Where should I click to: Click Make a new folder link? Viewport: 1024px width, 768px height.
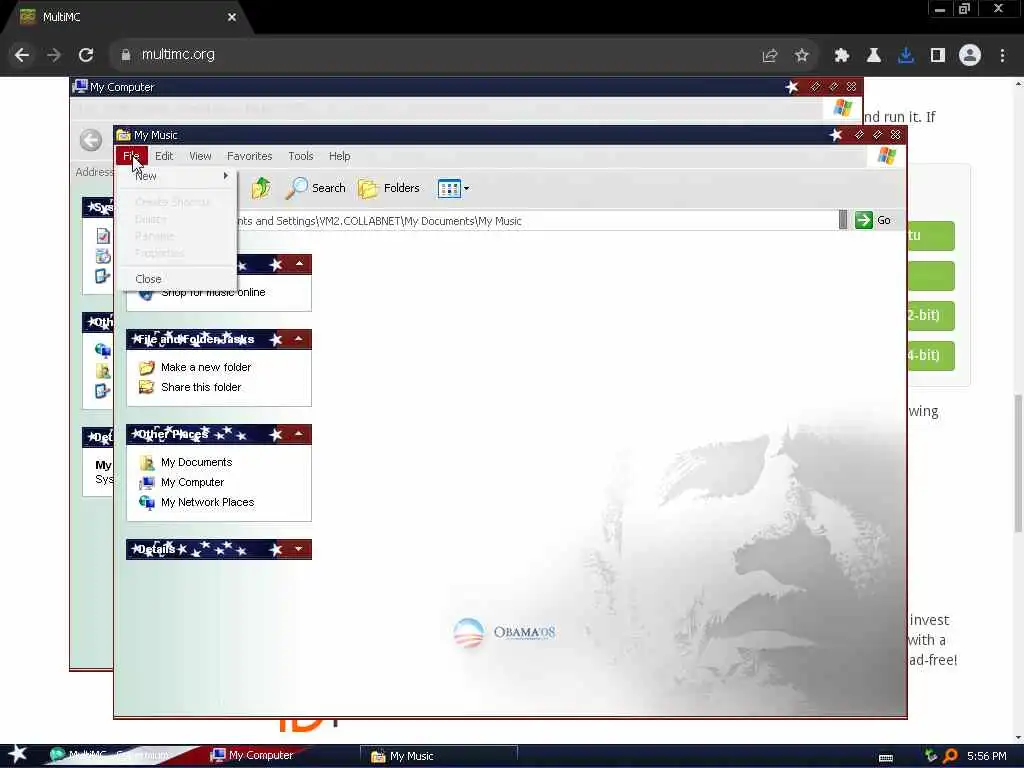tap(206, 367)
